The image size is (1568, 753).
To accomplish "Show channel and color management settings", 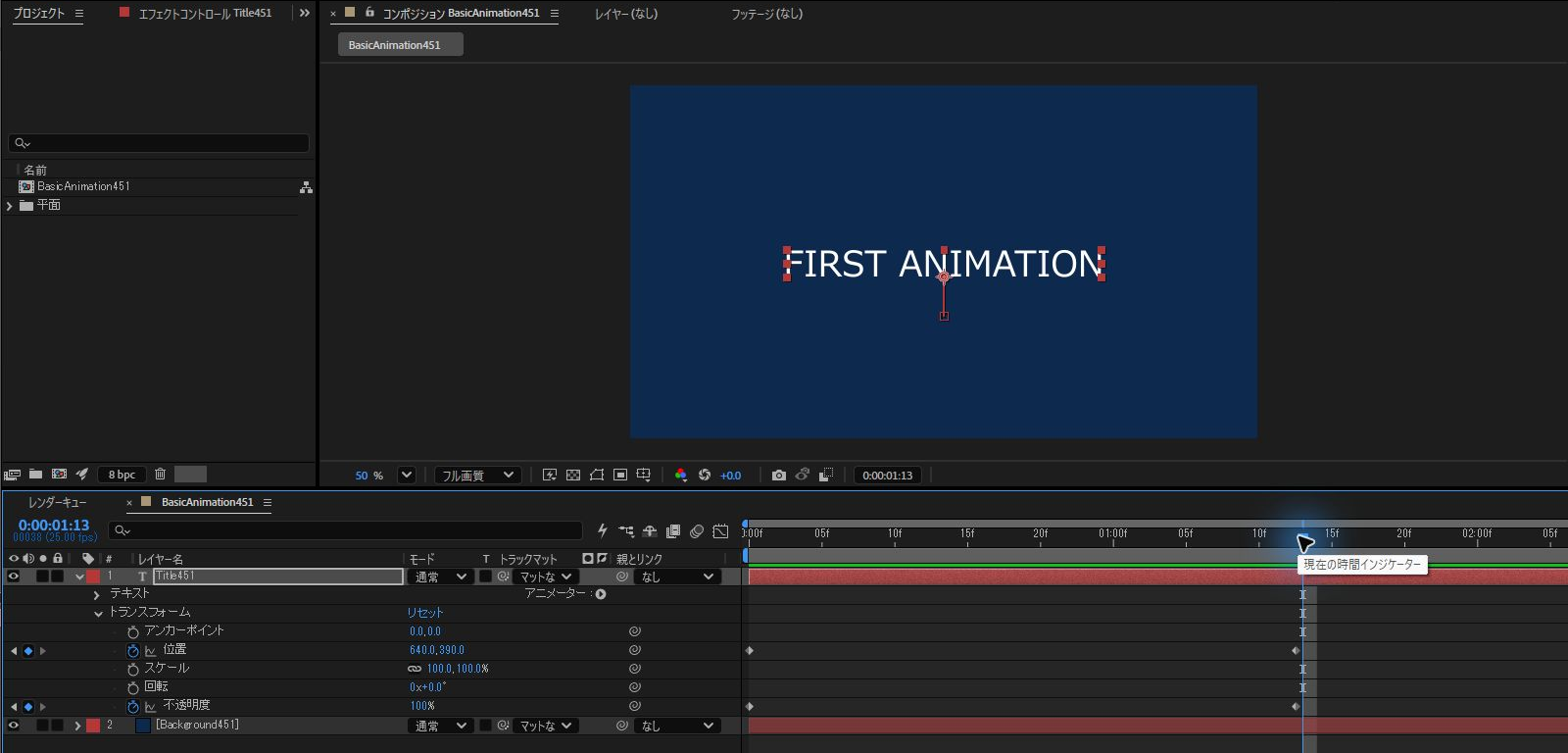I will (x=681, y=476).
